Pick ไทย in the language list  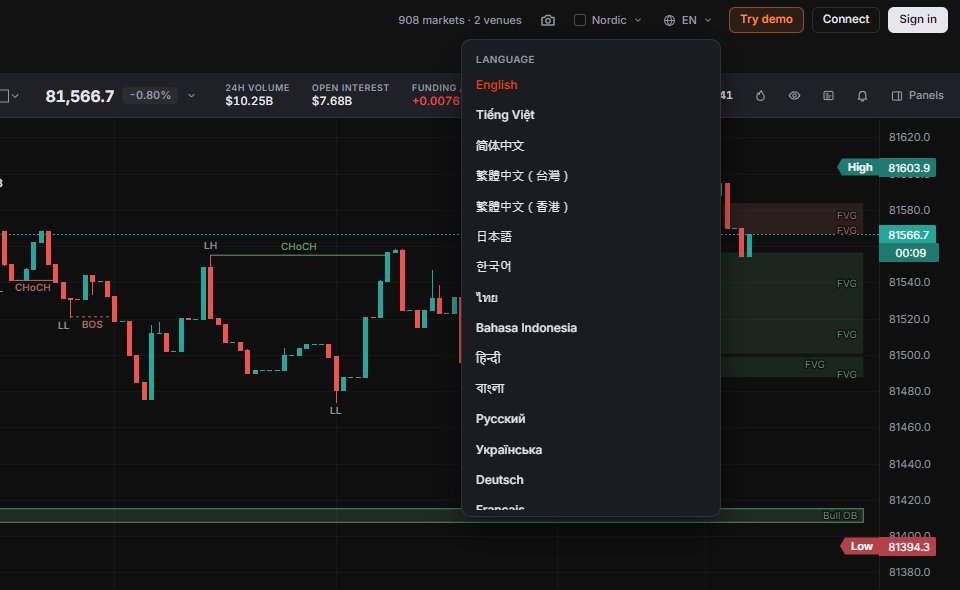[487, 297]
